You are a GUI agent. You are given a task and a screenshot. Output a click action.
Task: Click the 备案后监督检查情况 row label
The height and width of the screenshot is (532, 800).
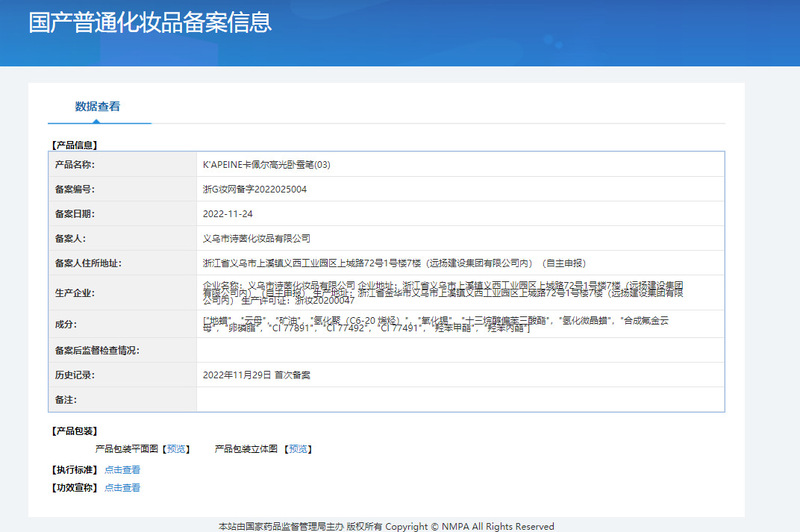(97, 350)
